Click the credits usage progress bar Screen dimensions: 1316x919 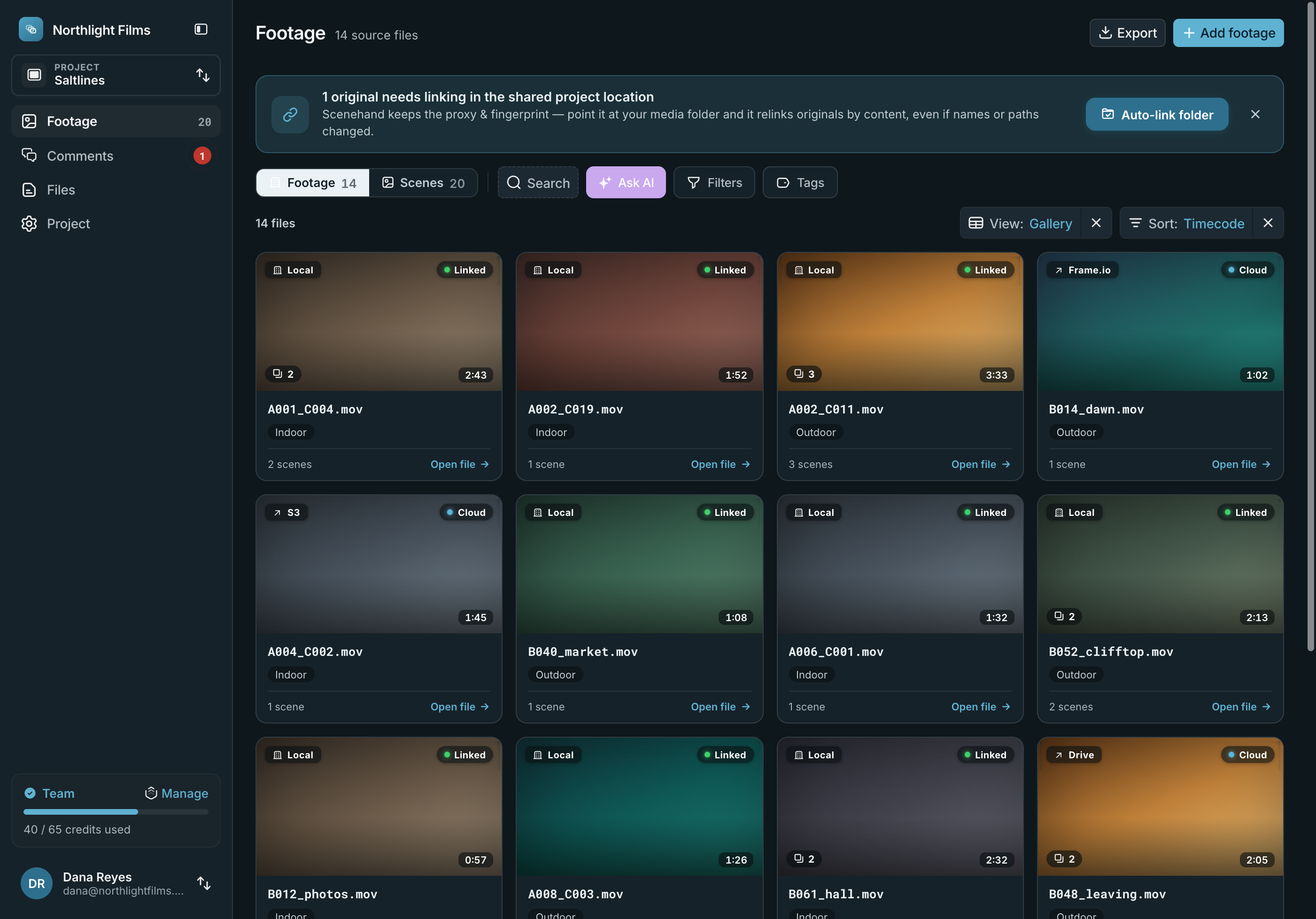point(116,812)
